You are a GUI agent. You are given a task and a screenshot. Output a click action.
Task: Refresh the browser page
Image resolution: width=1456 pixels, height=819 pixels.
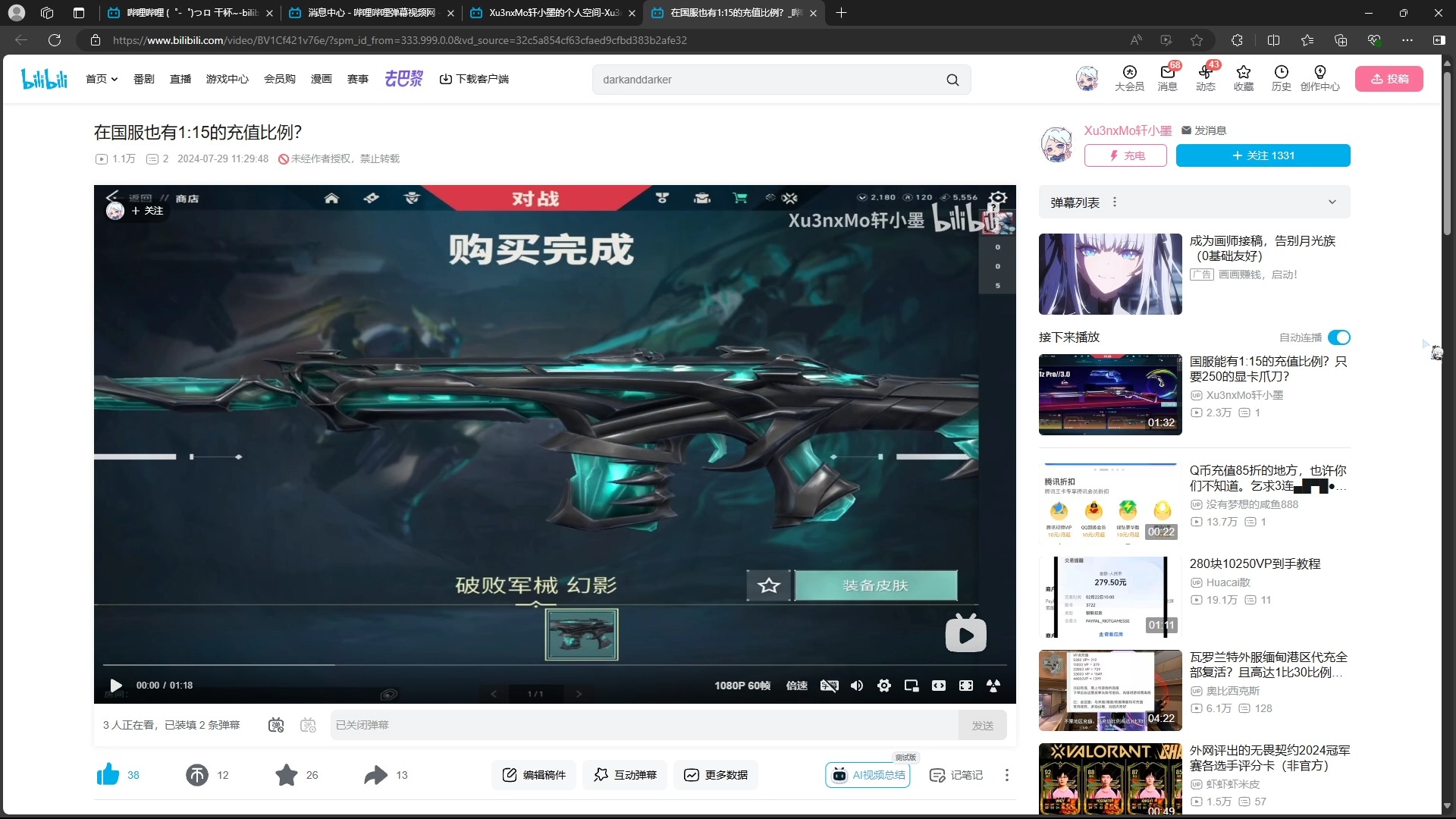coord(55,40)
